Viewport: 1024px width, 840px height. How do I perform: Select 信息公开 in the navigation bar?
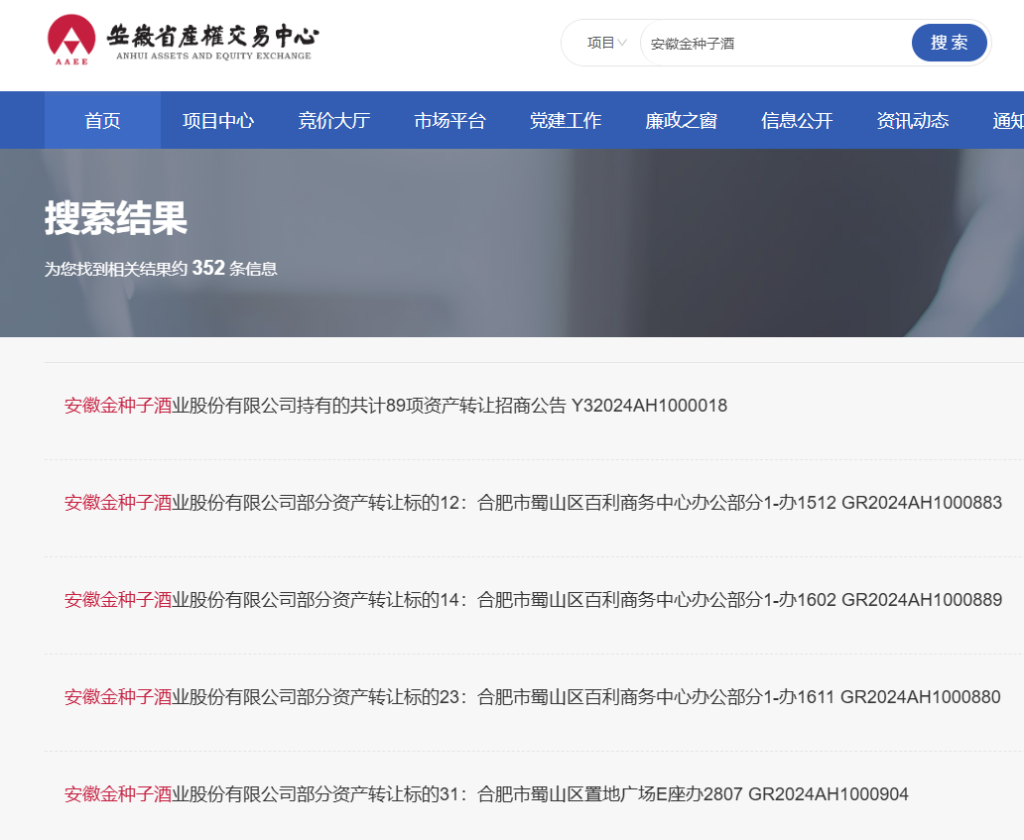[797, 120]
